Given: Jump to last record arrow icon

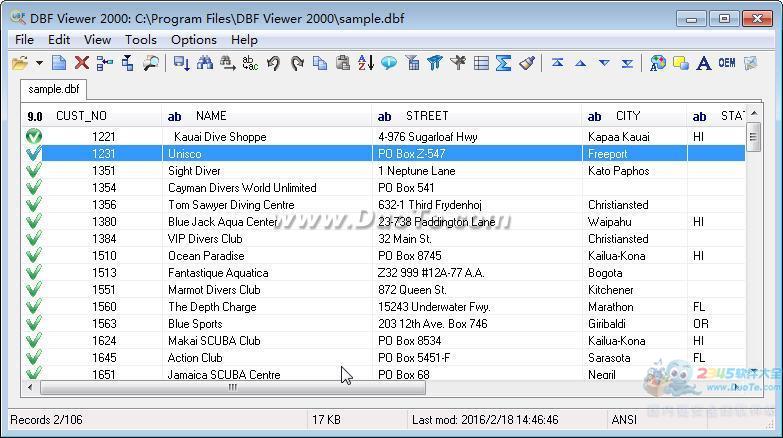Looking at the screenshot, I should pos(627,63).
